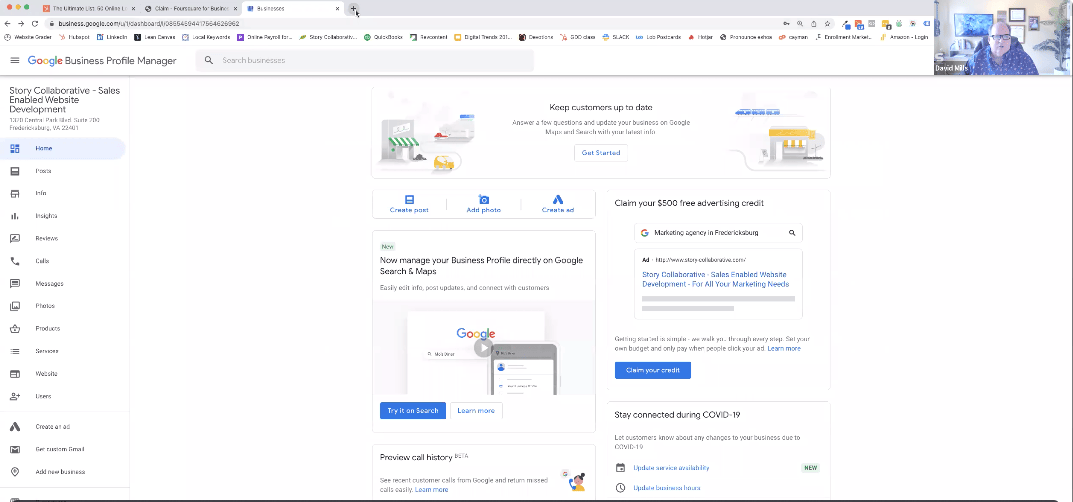Open Update business hours link
The image size is (1073, 502).
pyautogui.click(x=667, y=488)
